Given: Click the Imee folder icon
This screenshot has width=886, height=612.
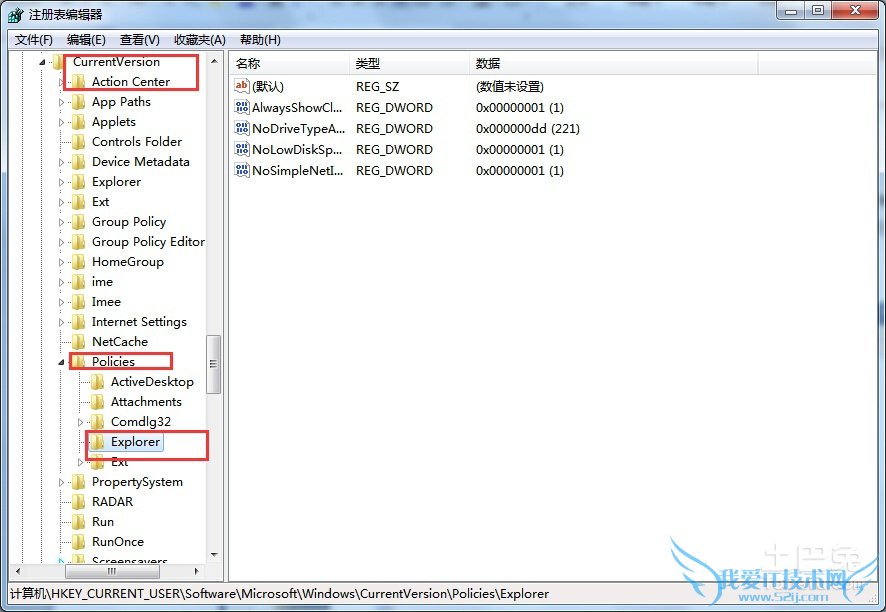Looking at the screenshot, I should [x=79, y=302].
